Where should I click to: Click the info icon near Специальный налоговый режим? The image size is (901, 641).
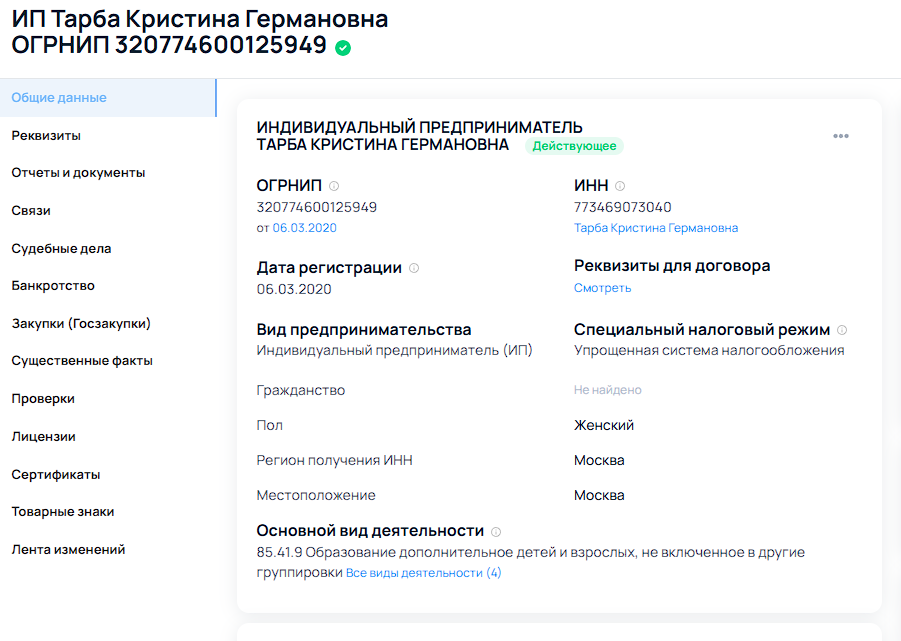coord(842,328)
